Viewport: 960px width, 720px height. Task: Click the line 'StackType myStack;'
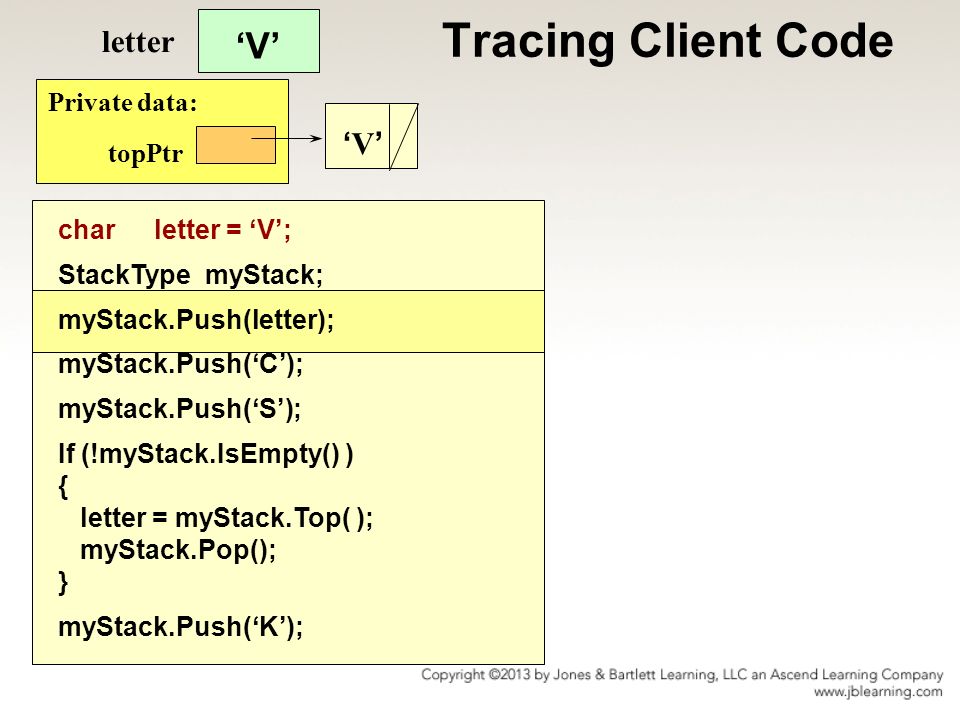(x=190, y=275)
